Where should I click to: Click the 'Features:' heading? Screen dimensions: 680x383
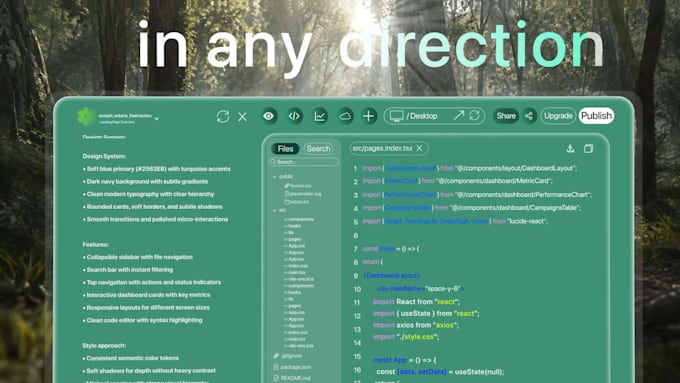(95, 245)
